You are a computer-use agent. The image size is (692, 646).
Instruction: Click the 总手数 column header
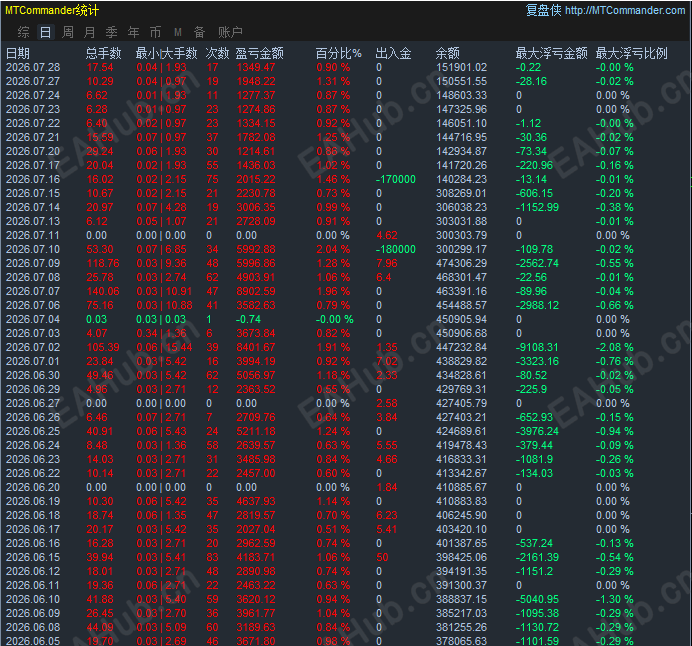click(103, 53)
